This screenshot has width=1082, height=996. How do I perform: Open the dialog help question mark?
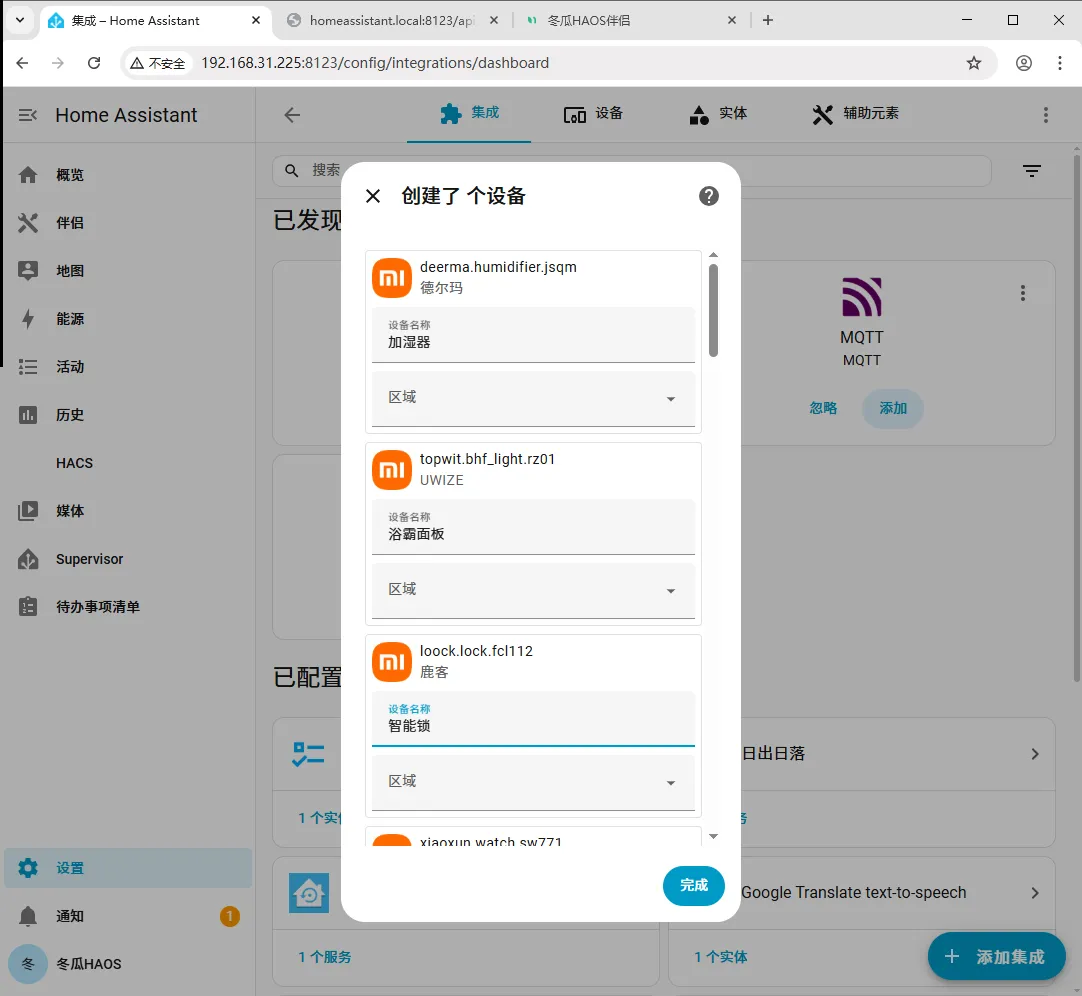coord(709,196)
